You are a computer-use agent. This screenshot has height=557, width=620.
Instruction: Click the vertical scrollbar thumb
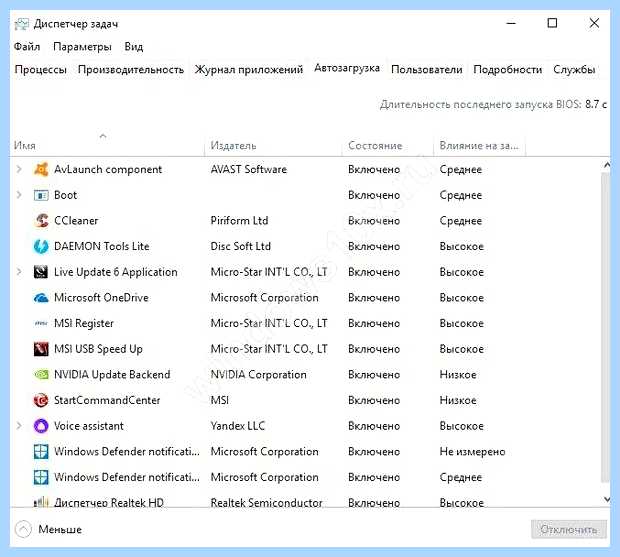[606, 328]
